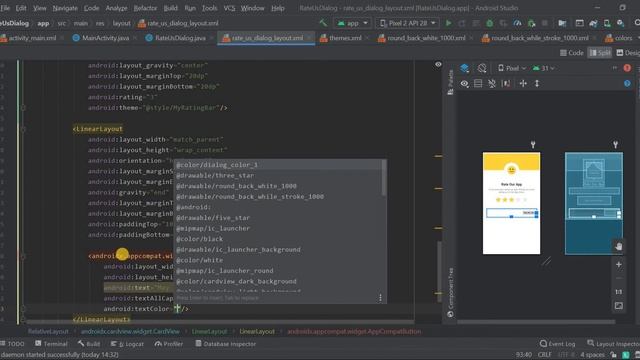Viewport: 640px width, 360px height.
Task: Click the CardView breadcrumb in the editor footer
Action: pyautogui.click(x=130, y=331)
